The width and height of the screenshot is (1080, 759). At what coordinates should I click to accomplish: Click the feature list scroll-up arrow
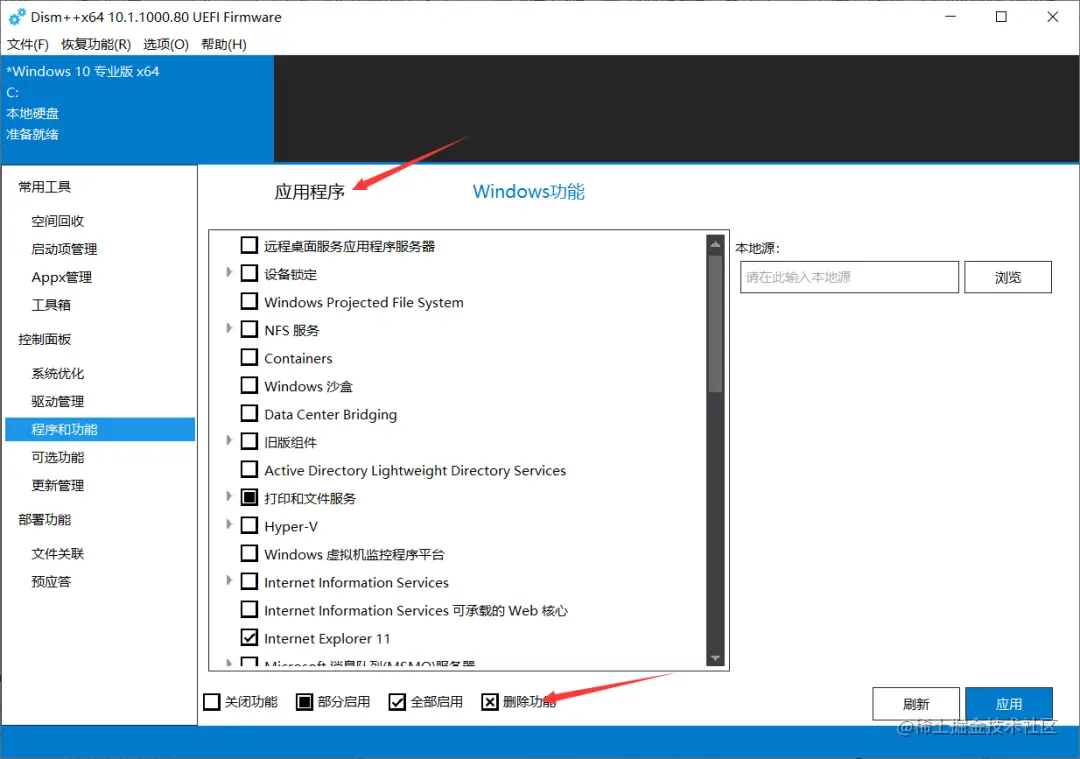[x=716, y=244]
